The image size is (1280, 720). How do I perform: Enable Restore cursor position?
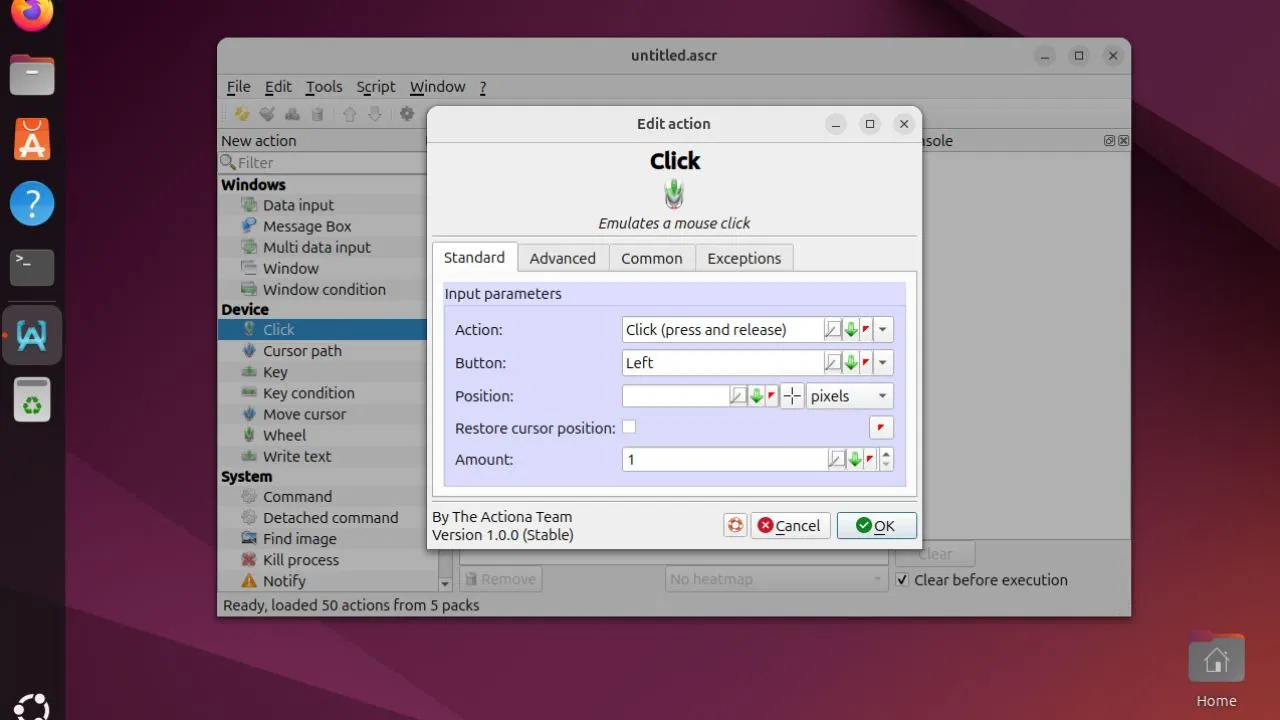pos(630,427)
